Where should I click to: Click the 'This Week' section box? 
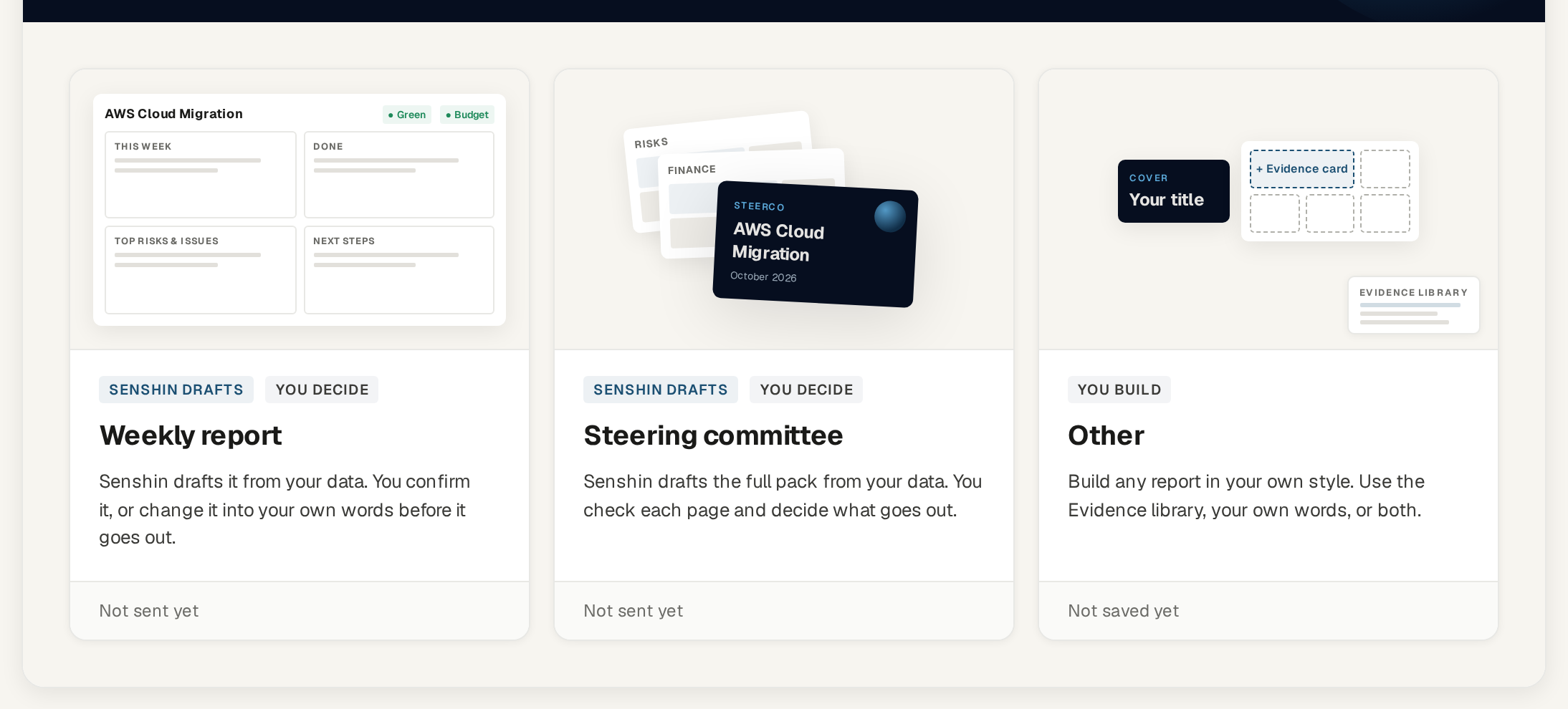click(201, 175)
